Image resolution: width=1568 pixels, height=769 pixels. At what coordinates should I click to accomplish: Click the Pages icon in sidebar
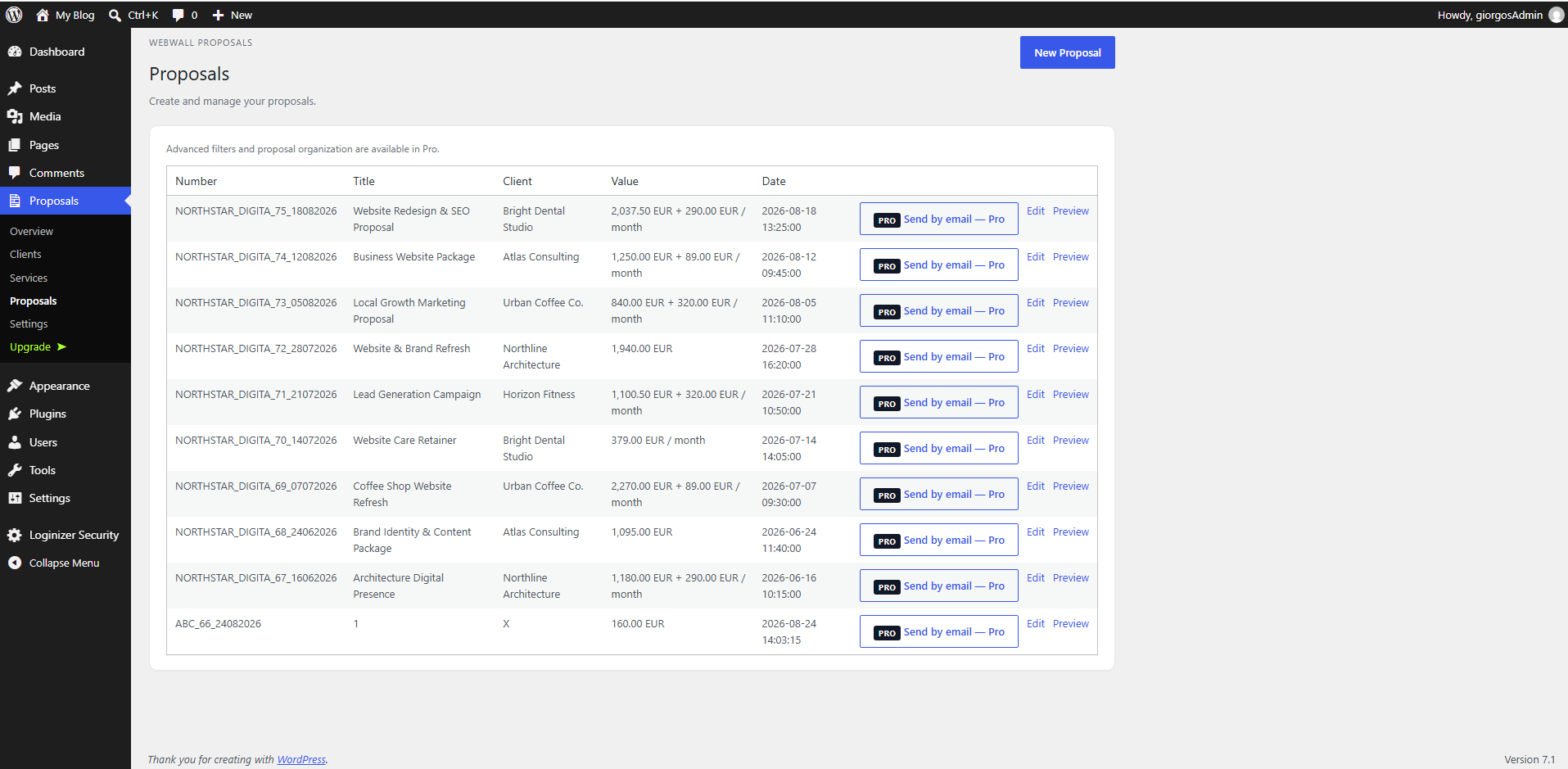[x=15, y=145]
